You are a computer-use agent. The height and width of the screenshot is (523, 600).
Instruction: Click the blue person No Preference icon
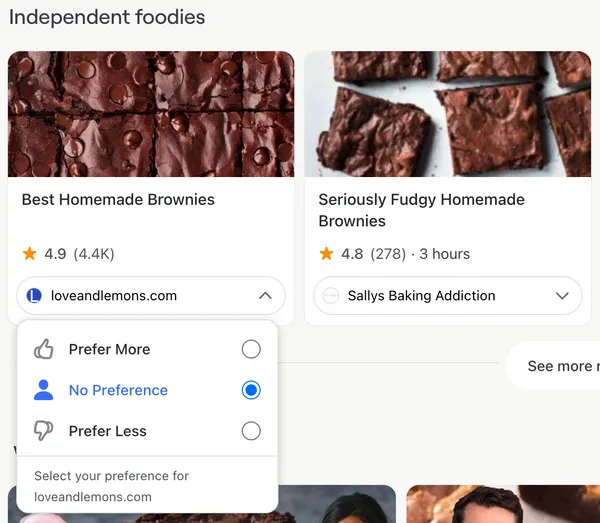point(44,390)
